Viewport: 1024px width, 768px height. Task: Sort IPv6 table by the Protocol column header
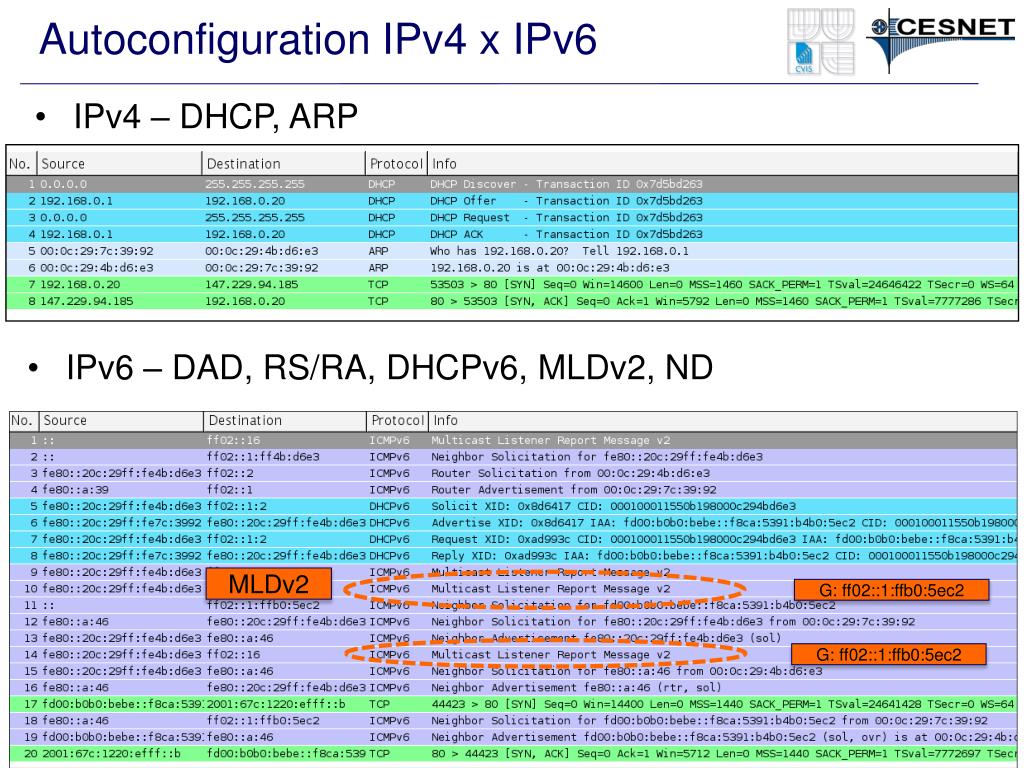pyautogui.click(x=397, y=421)
